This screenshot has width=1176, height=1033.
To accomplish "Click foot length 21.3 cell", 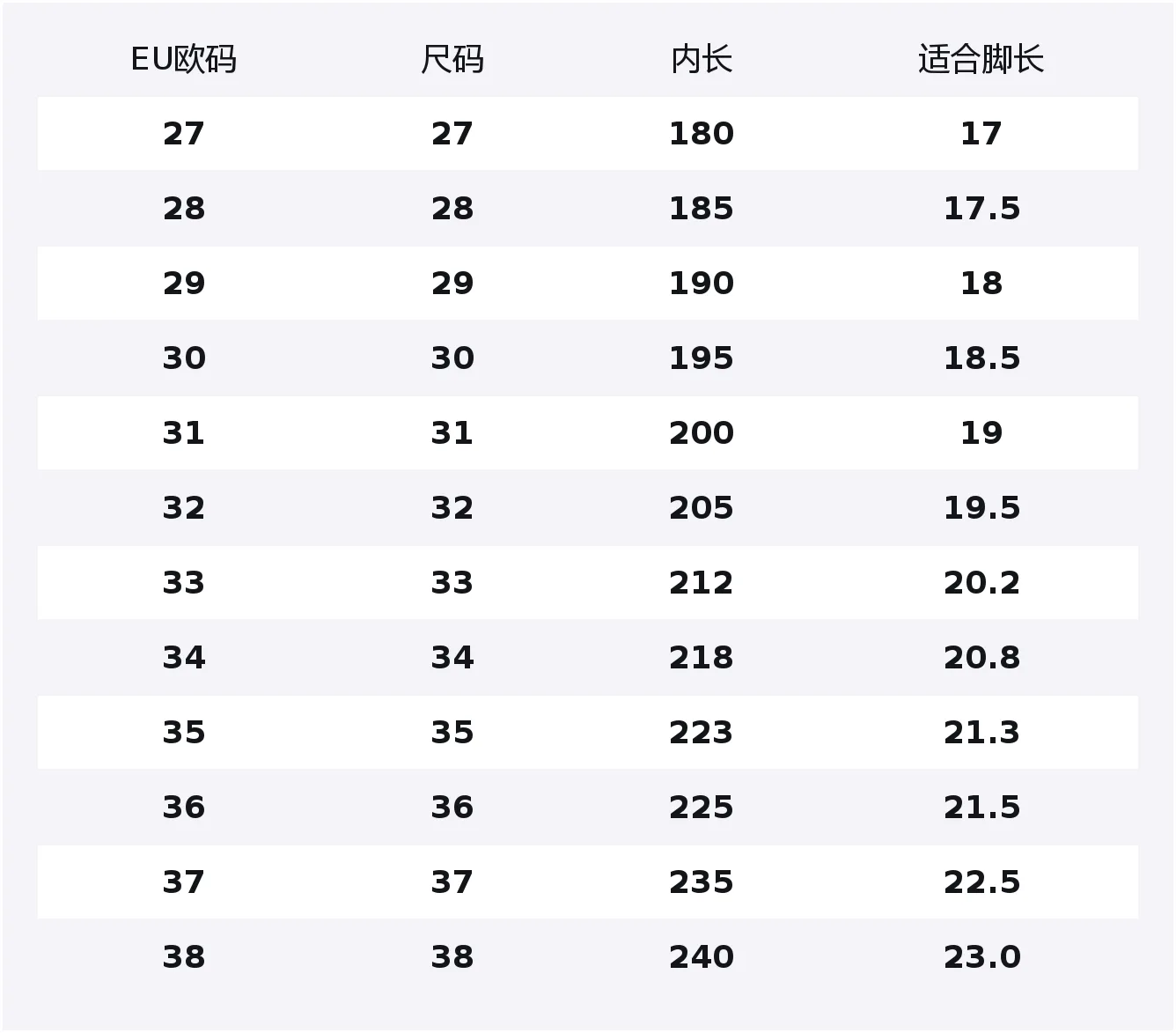I will point(981,733).
